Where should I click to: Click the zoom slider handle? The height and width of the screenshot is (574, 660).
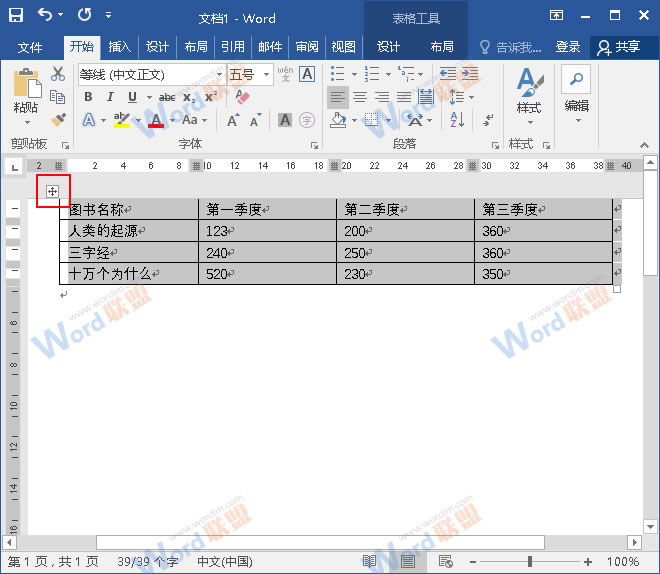[x=530, y=561]
